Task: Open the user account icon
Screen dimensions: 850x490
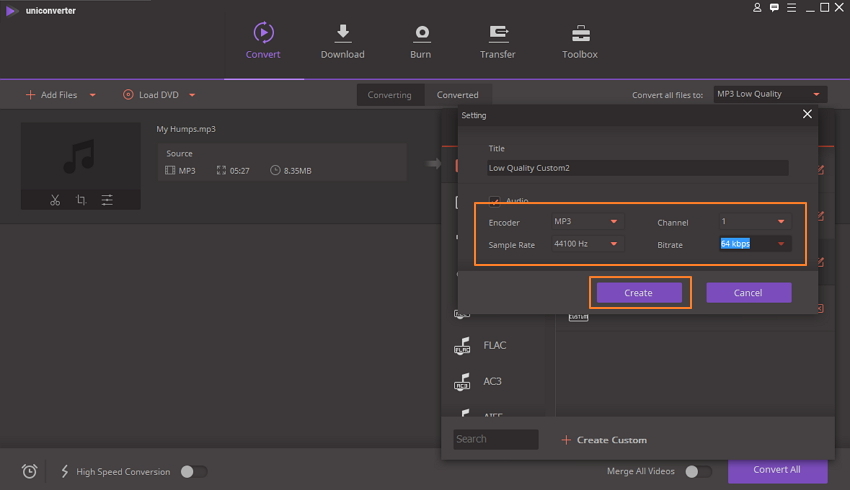Action: pos(757,8)
